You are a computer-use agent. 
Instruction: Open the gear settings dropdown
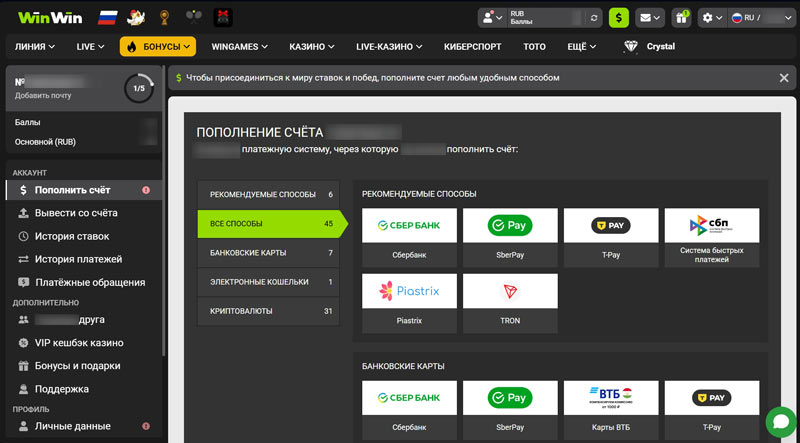(712, 18)
